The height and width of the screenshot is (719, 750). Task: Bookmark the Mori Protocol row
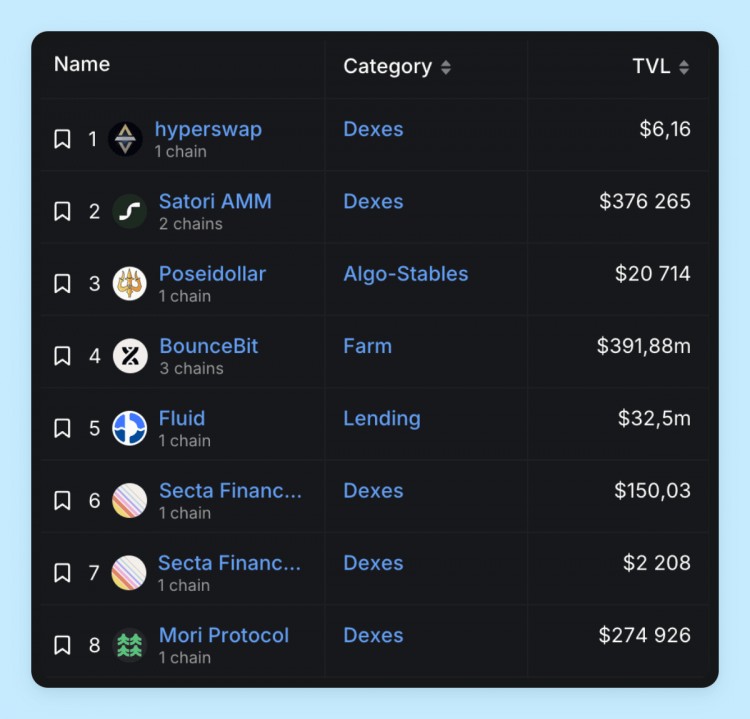coord(62,645)
